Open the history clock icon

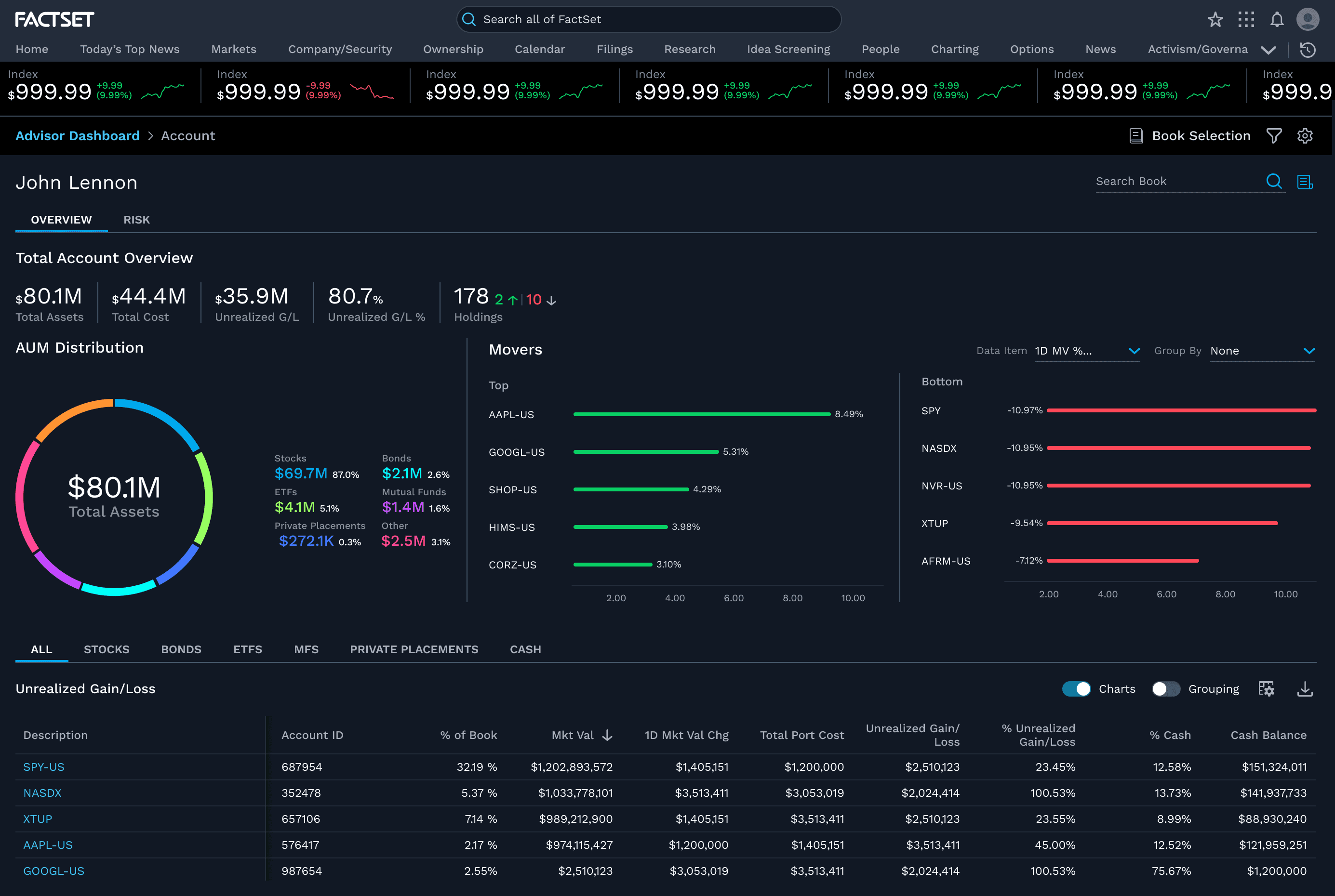click(1308, 50)
